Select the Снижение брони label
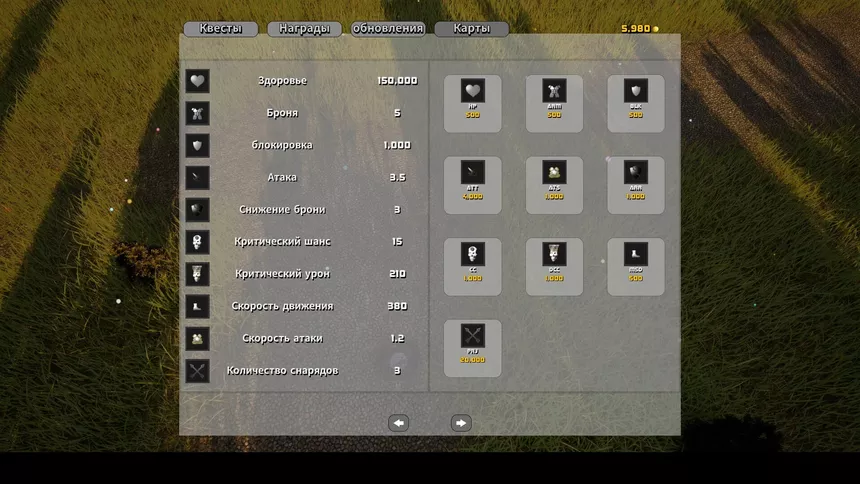Viewport: 860px width, 484px height. pyautogui.click(x=282, y=210)
